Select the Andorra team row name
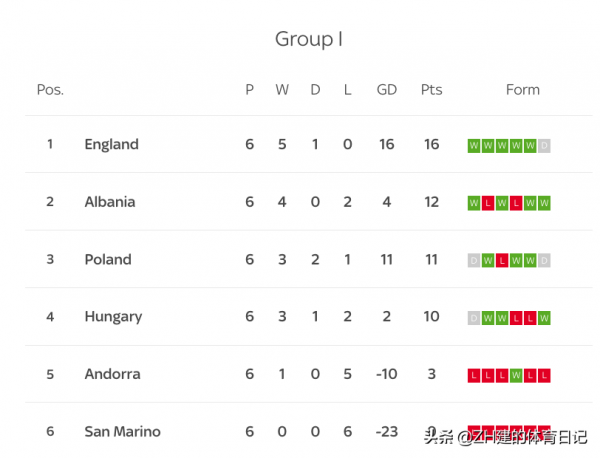This screenshot has width=600, height=458. tap(112, 374)
